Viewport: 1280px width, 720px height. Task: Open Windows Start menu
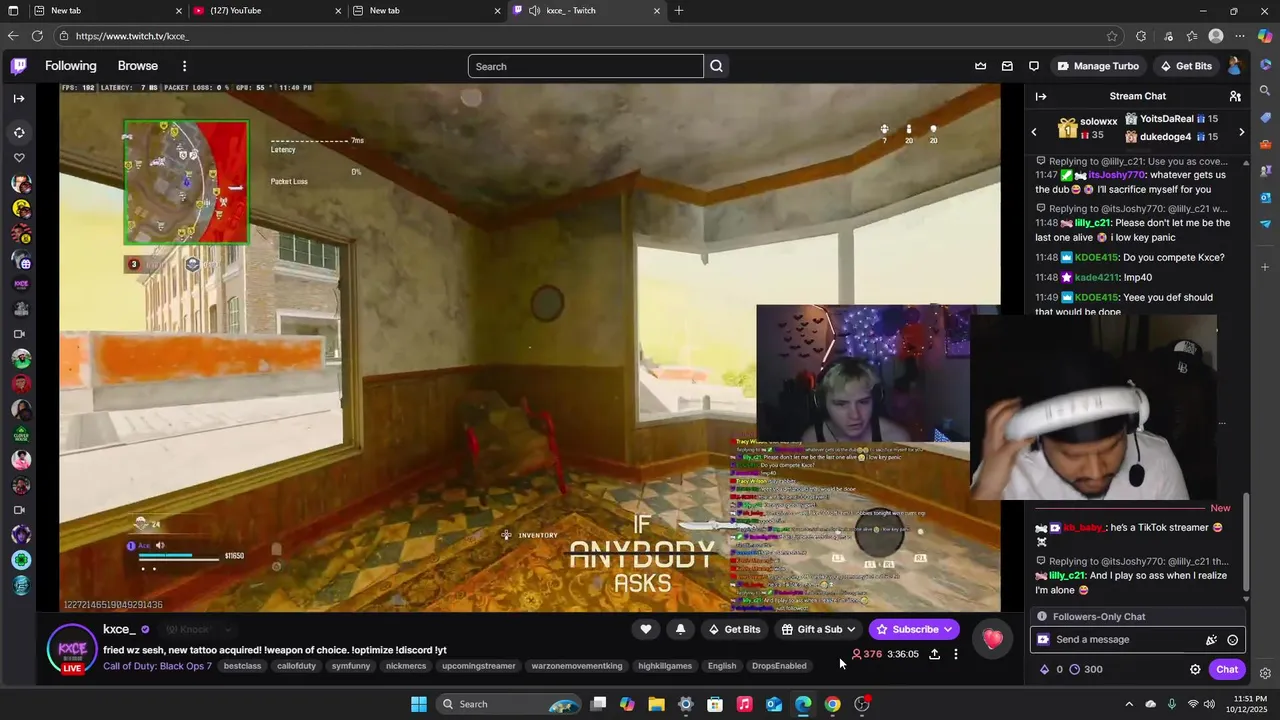click(x=419, y=704)
